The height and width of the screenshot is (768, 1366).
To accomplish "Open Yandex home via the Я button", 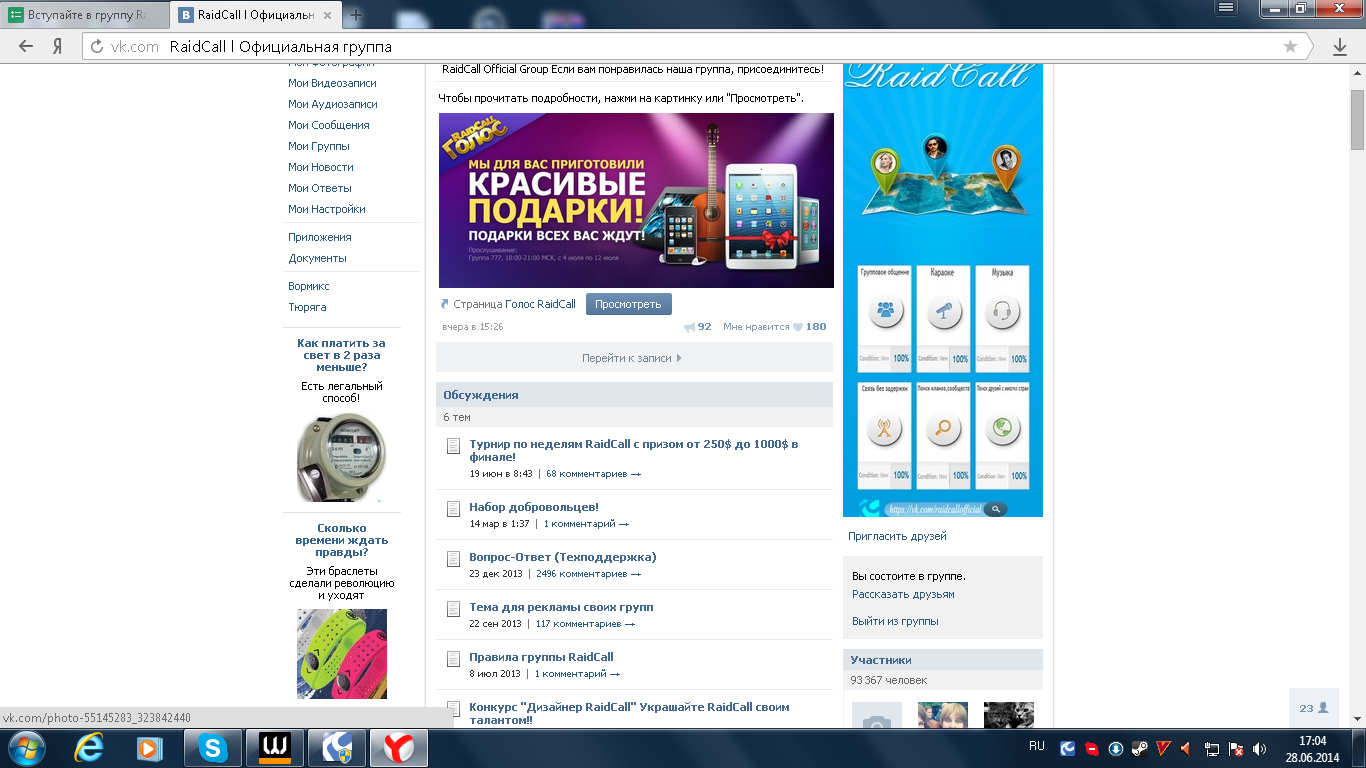I will coord(59,46).
